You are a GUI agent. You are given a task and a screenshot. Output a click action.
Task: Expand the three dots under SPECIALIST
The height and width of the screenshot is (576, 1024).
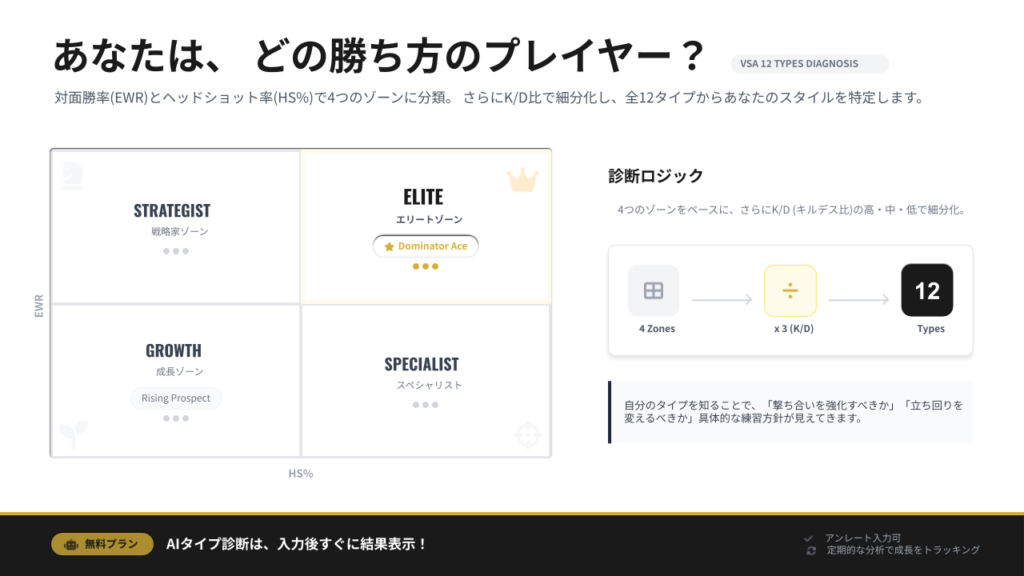(425, 405)
